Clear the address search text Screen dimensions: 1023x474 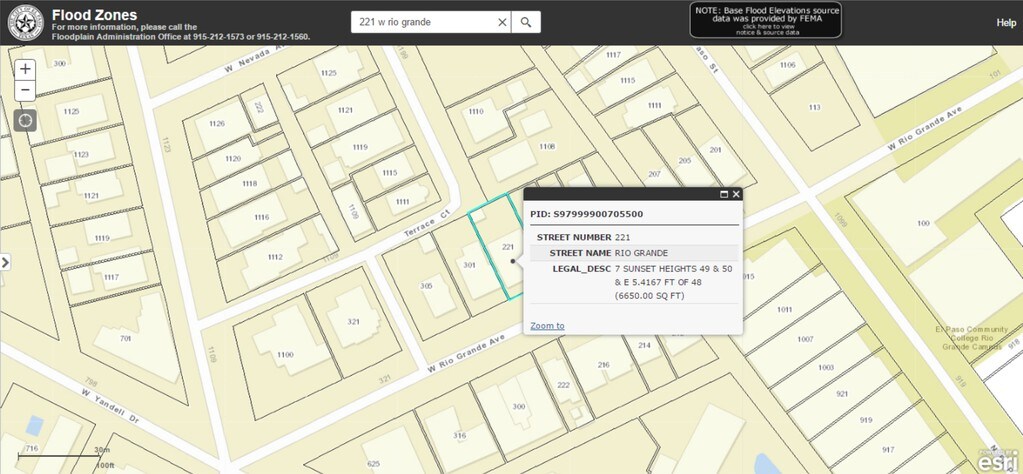click(x=502, y=22)
